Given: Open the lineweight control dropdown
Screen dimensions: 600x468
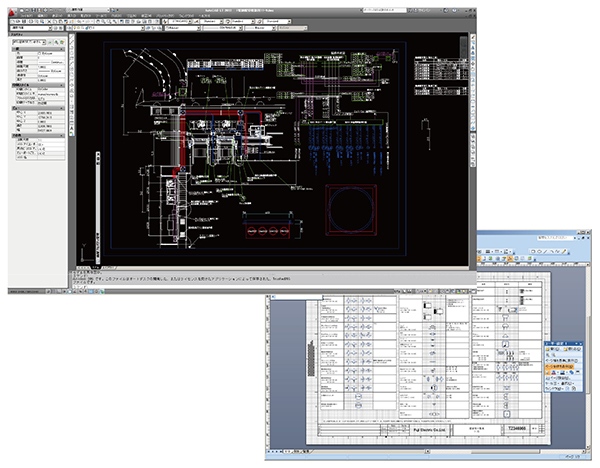Looking at the screenshot, I should [260, 28].
